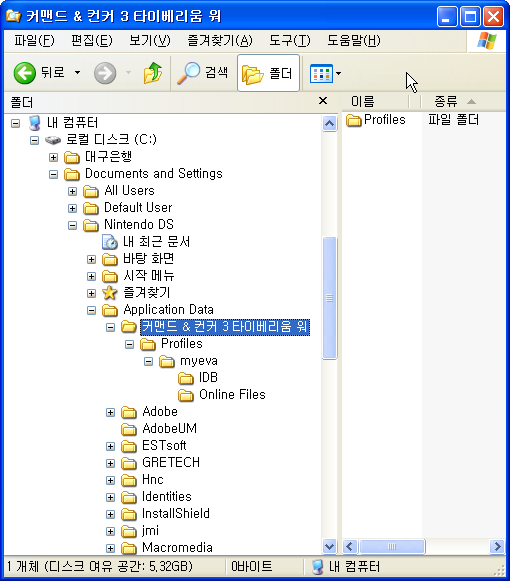
Task: Select the 즐겨찾기 star icon
Action: 110,293
